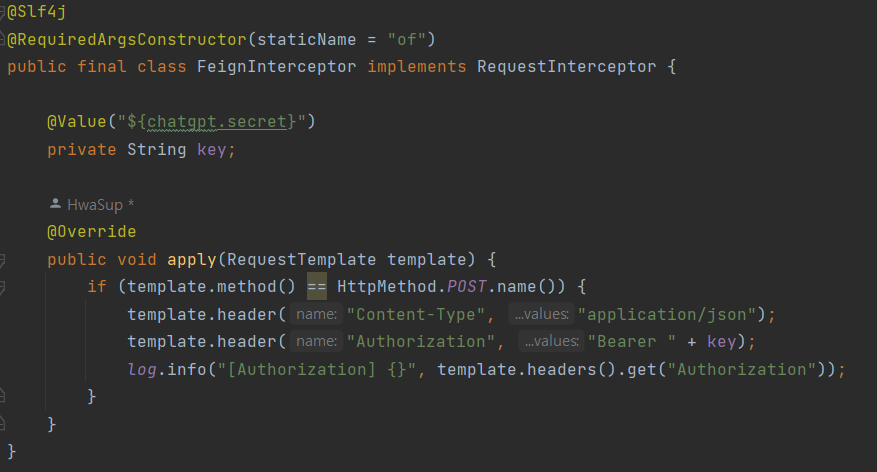Click the get("Authorization") argument string
The width and height of the screenshot is (877, 472).
coord(742,369)
